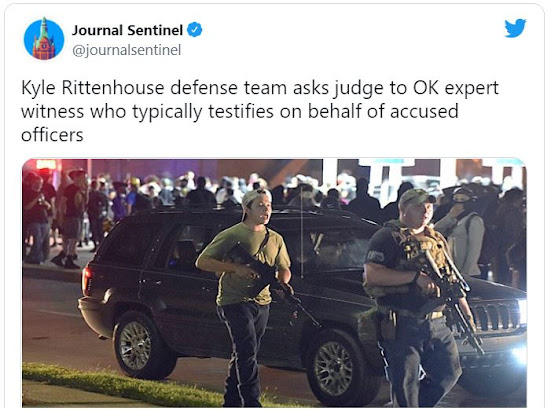551x411 pixels.
Task: Click the Jeep's front grille
Action: 495,315
